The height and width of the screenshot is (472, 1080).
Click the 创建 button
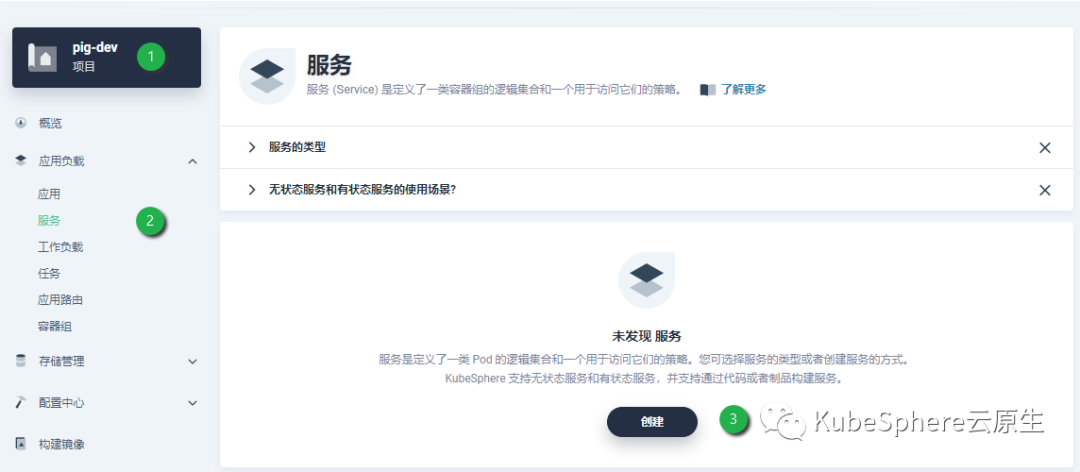652,422
